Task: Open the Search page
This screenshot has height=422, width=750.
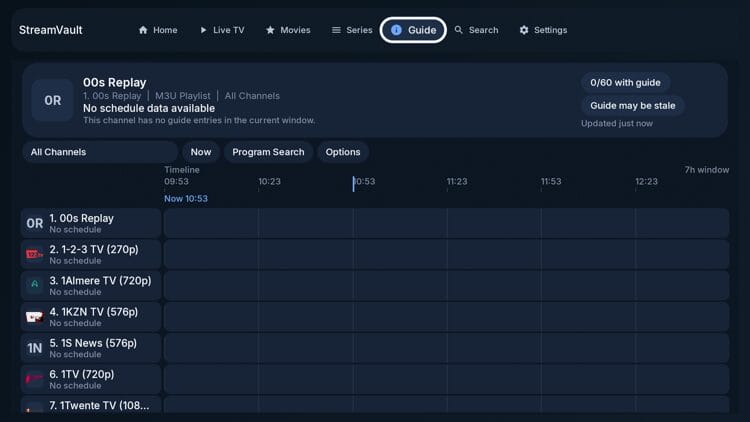Action: coord(476,30)
